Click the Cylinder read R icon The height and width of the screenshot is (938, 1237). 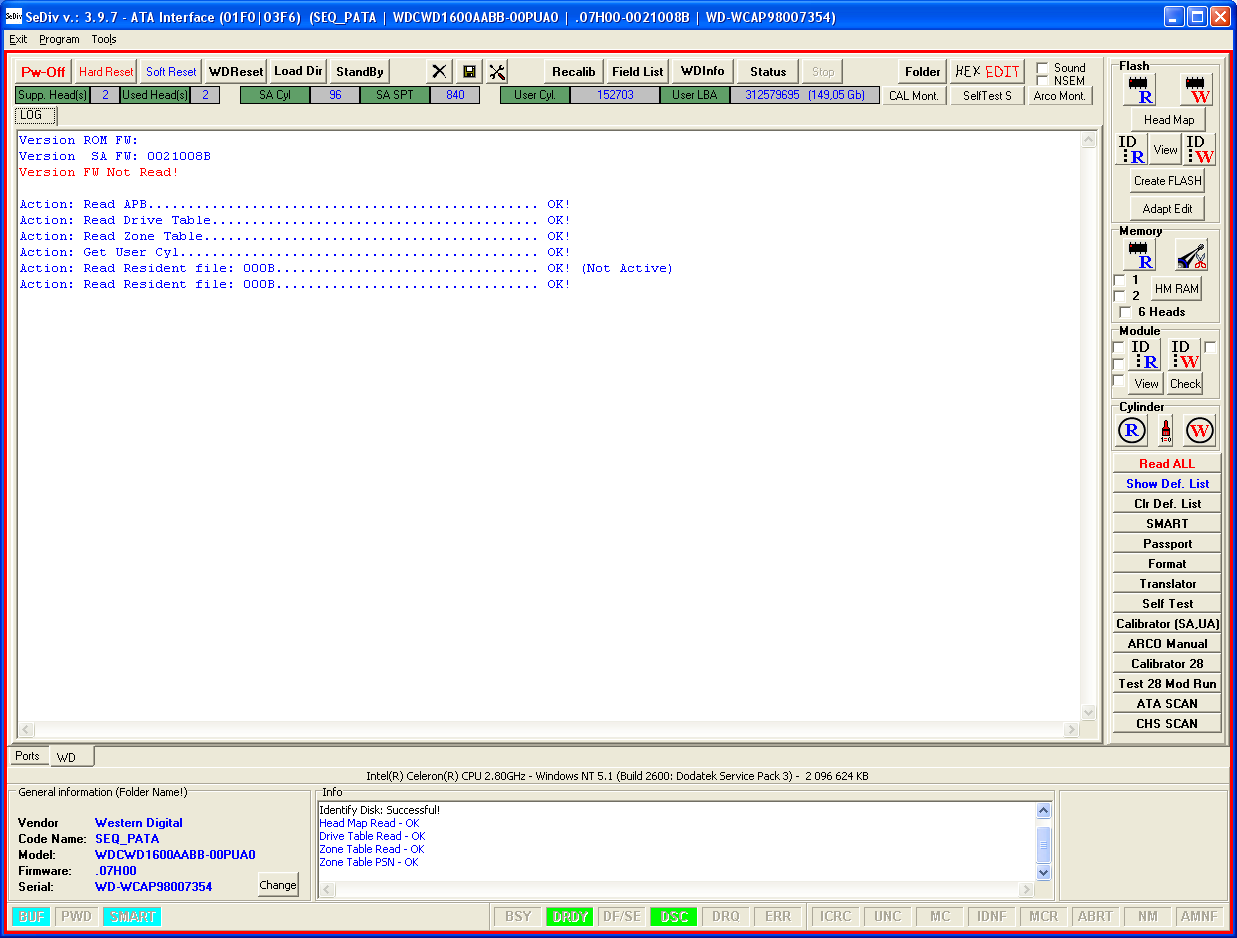[x=1132, y=431]
